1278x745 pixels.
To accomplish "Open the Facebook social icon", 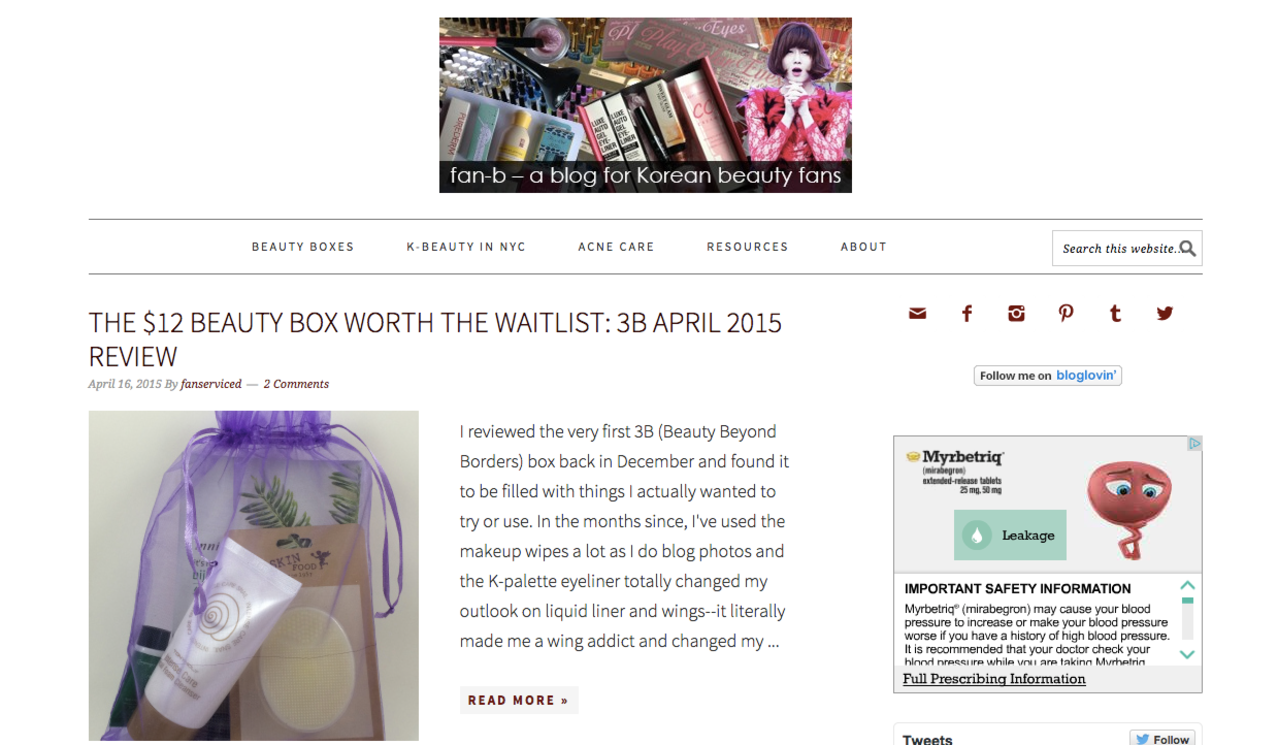I will (x=967, y=314).
